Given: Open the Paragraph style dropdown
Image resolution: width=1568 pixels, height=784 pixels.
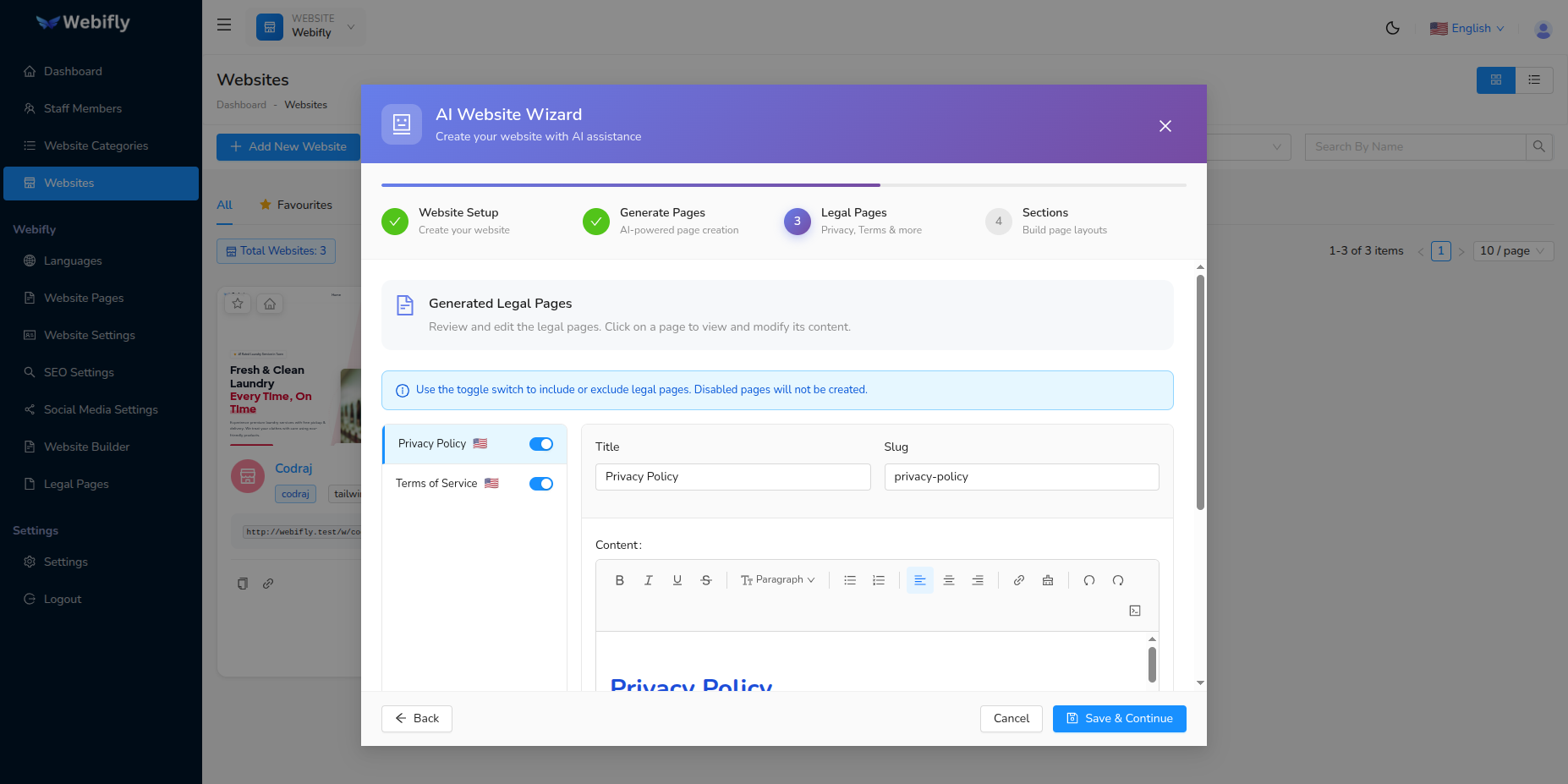Looking at the screenshot, I should (x=776, y=579).
